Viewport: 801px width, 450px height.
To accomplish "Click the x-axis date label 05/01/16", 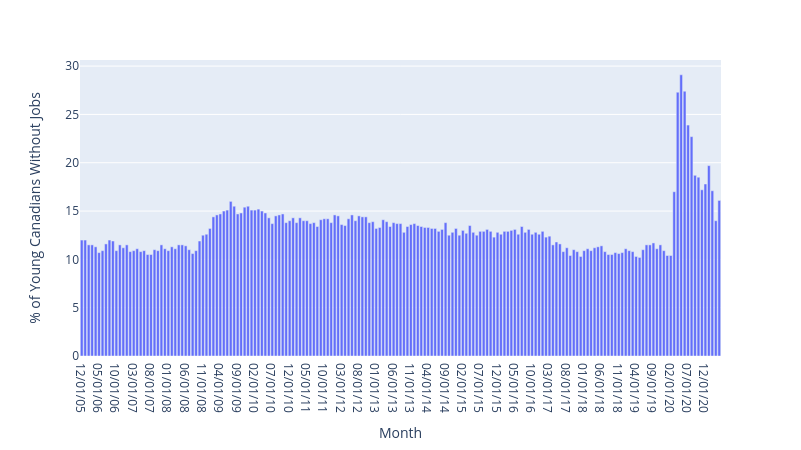I will coord(514,388).
